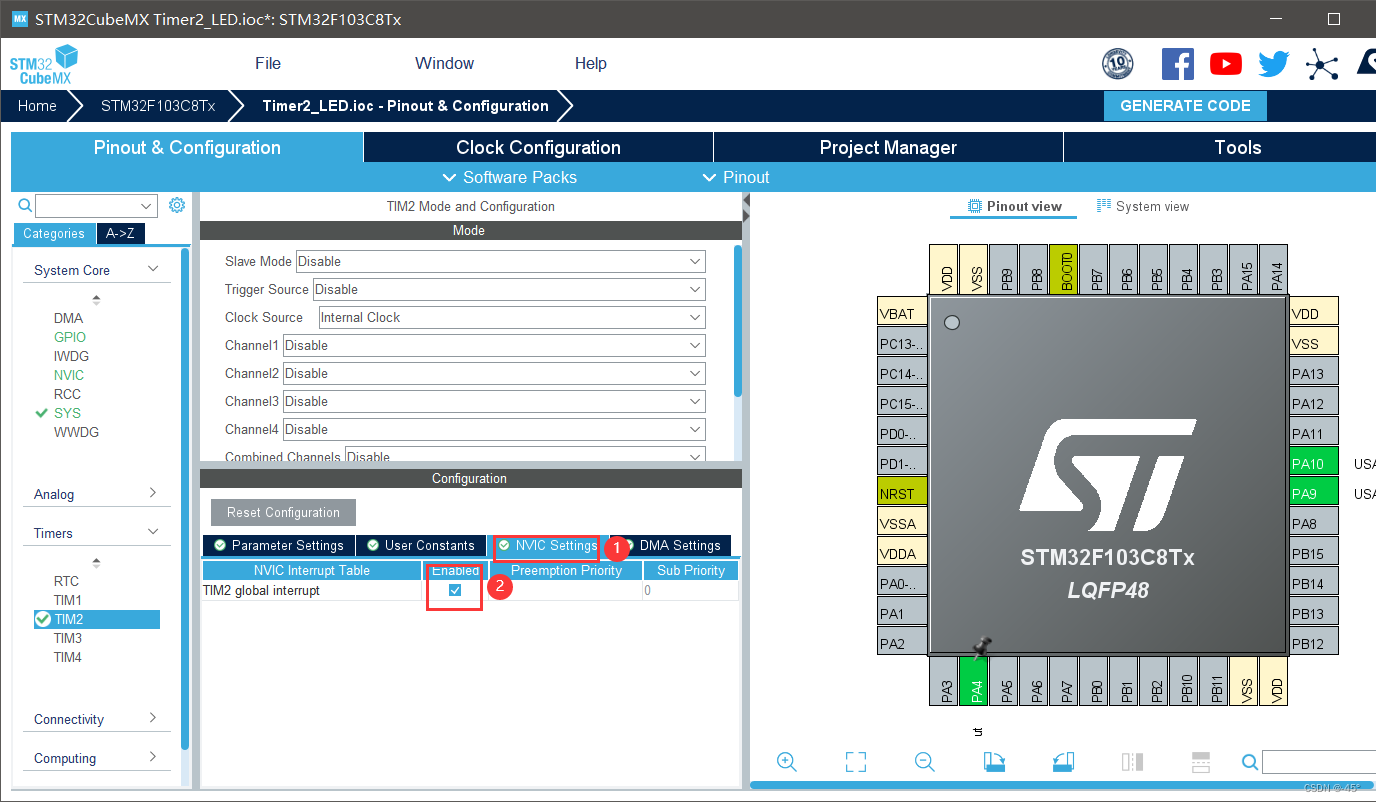The width and height of the screenshot is (1376, 802).
Task: Disable the TIM2 global interrupt checkbox
Action: pyautogui.click(x=455, y=590)
